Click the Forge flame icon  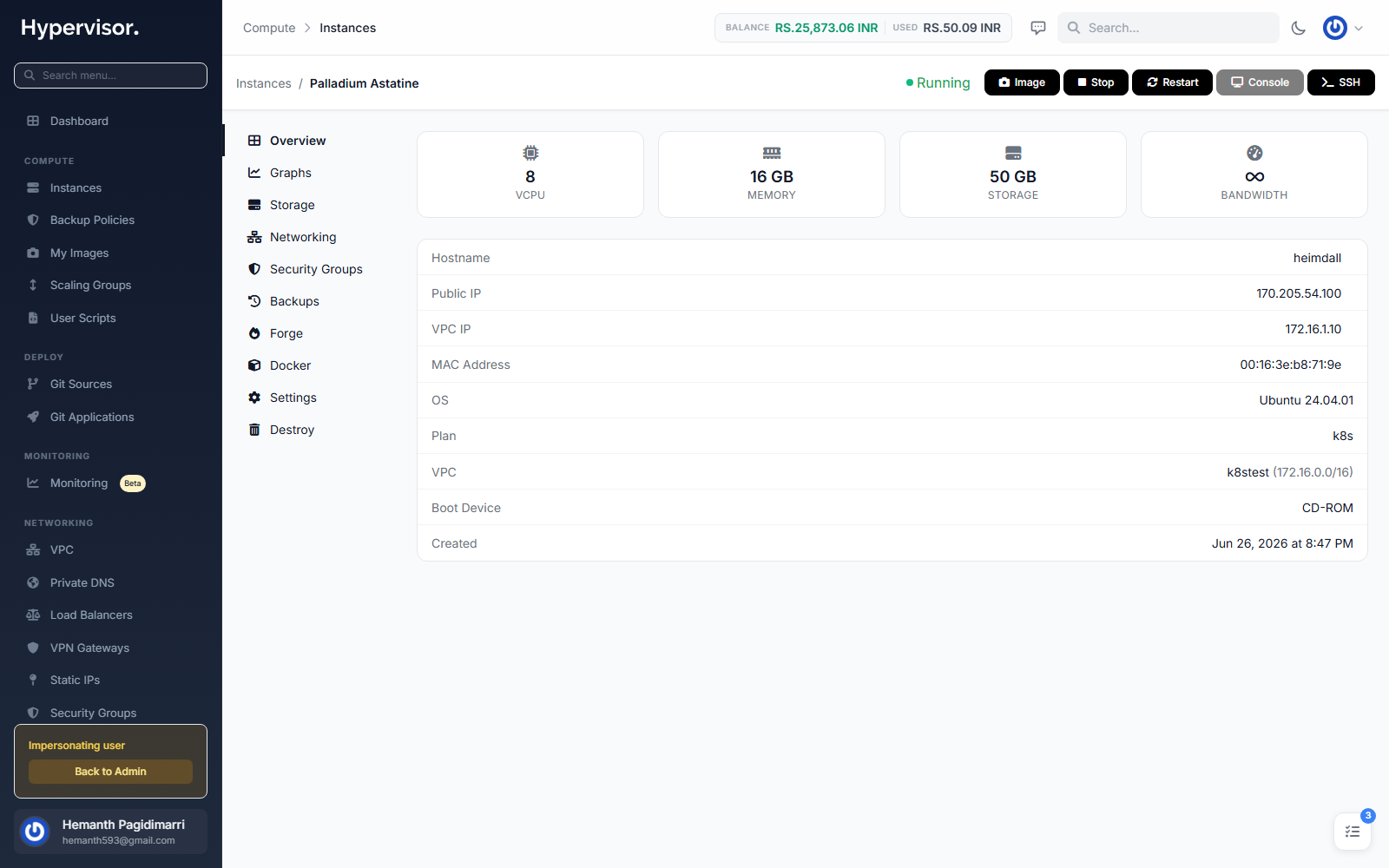point(254,333)
